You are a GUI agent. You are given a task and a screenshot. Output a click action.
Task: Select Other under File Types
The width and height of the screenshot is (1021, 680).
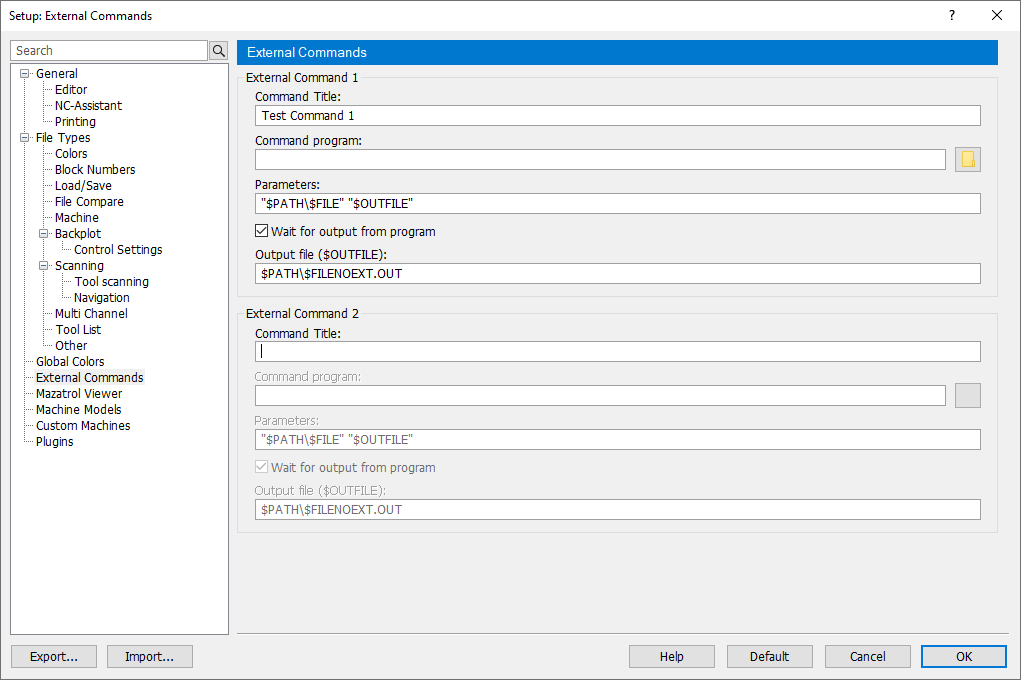click(71, 346)
